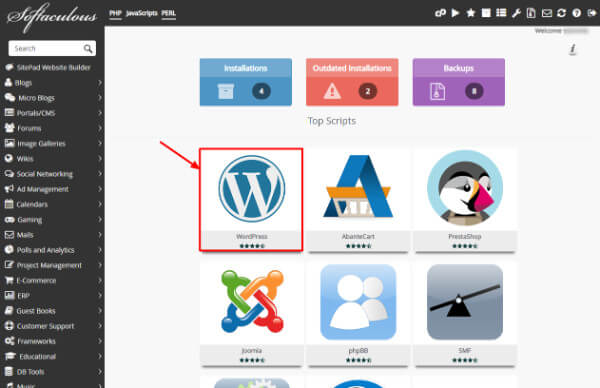The width and height of the screenshot is (600, 388).
Task: Open Ad Management category
Action: [42, 189]
